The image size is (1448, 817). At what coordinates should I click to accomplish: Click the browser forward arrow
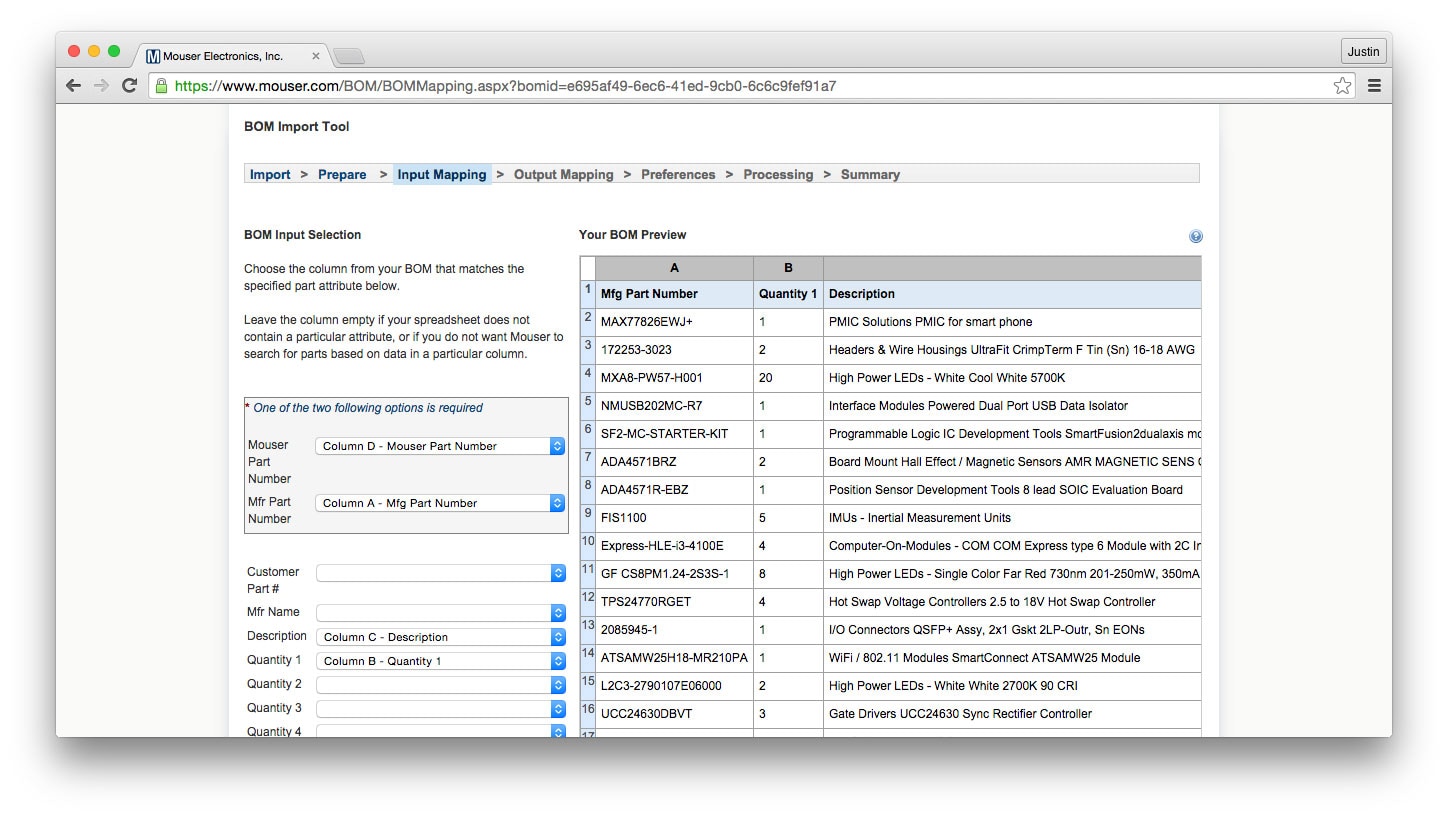pos(101,86)
